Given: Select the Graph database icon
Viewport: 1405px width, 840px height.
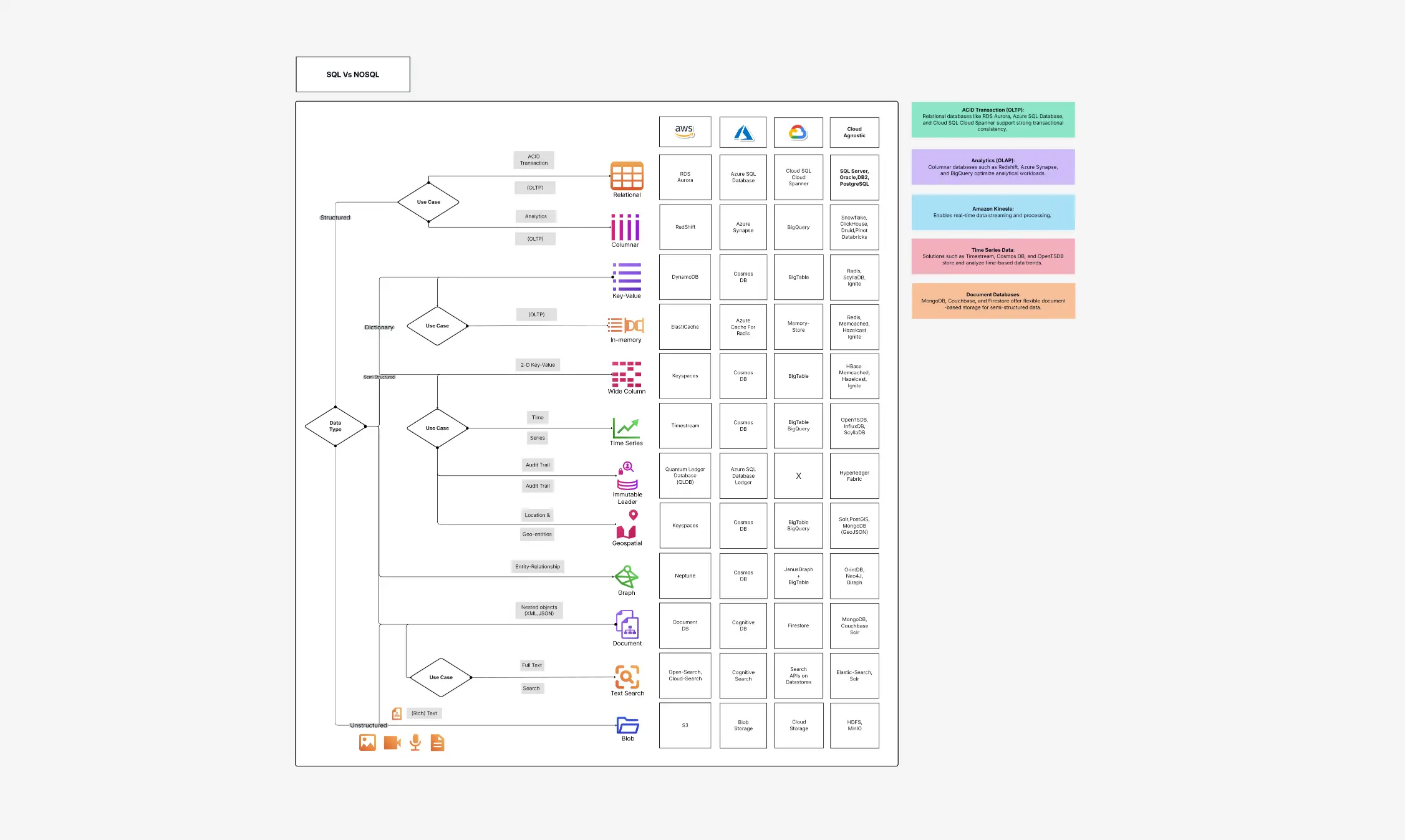Looking at the screenshot, I should 626,577.
